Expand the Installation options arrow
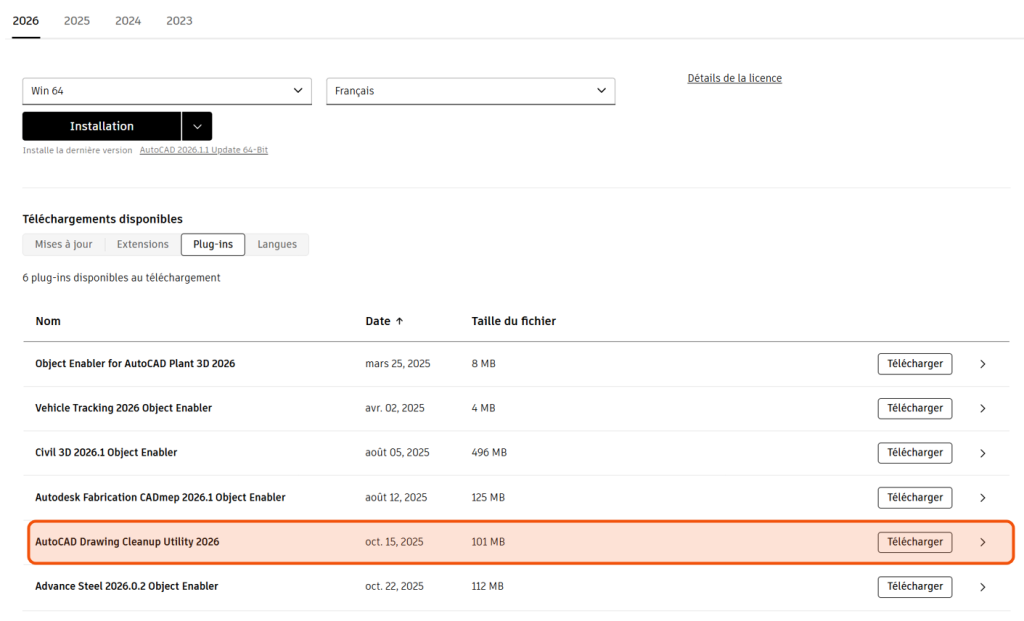The width and height of the screenshot is (1024, 621). click(x=197, y=126)
